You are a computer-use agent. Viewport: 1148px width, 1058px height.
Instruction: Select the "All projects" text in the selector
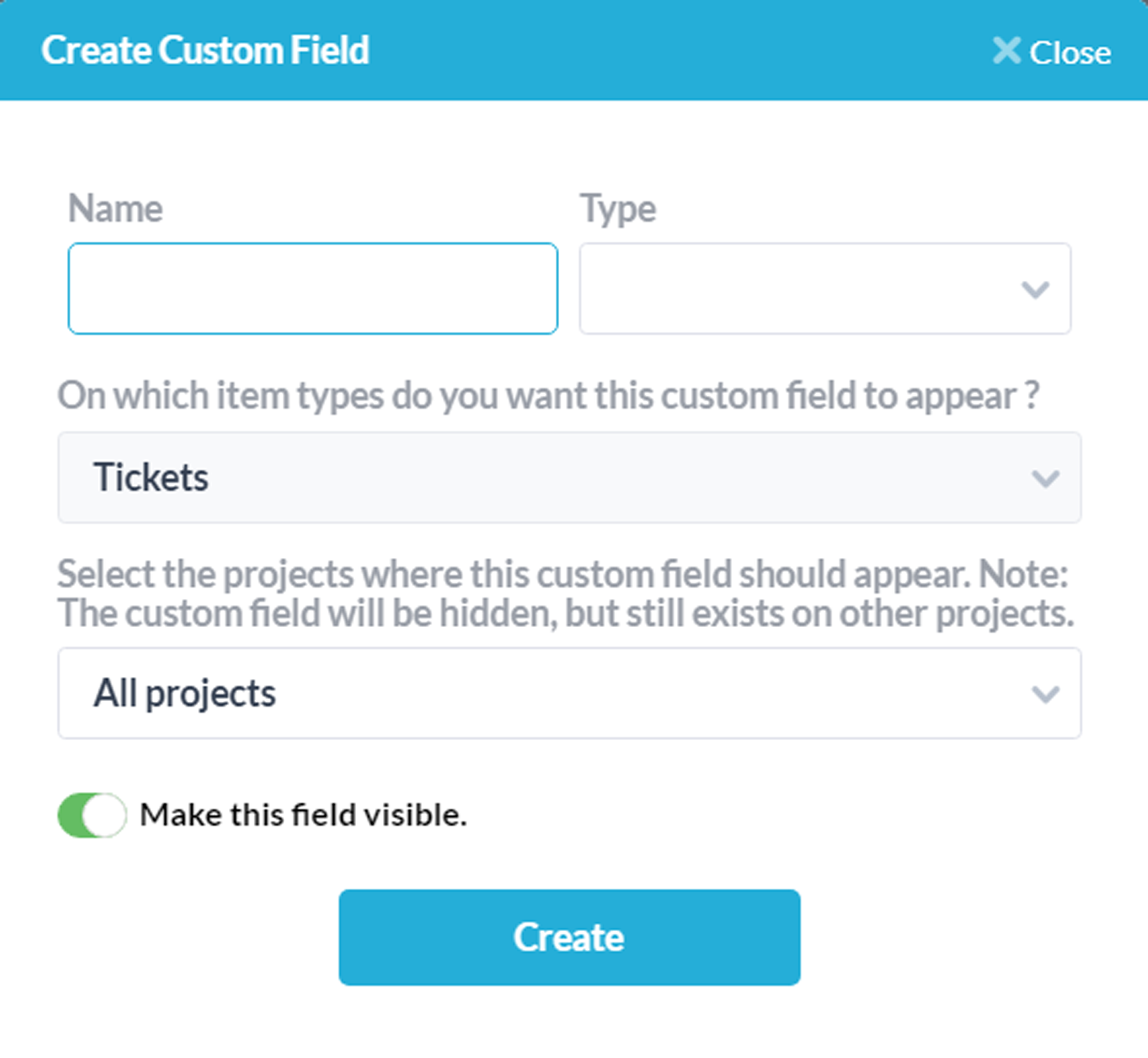(x=185, y=693)
